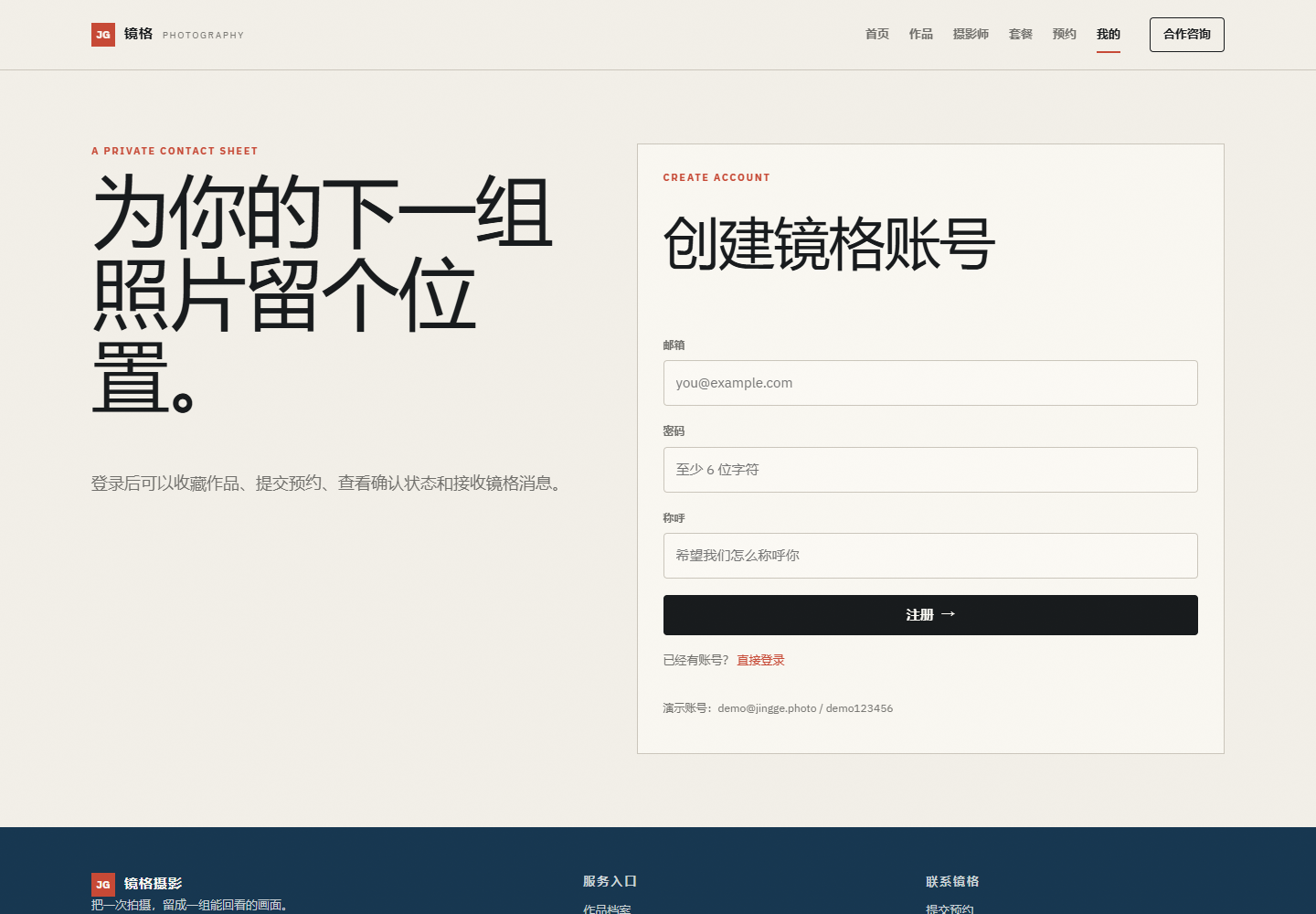Click the 镜格 brand name in header
The height and width of the screenshot is (914, 1316).
coord(139,34)
